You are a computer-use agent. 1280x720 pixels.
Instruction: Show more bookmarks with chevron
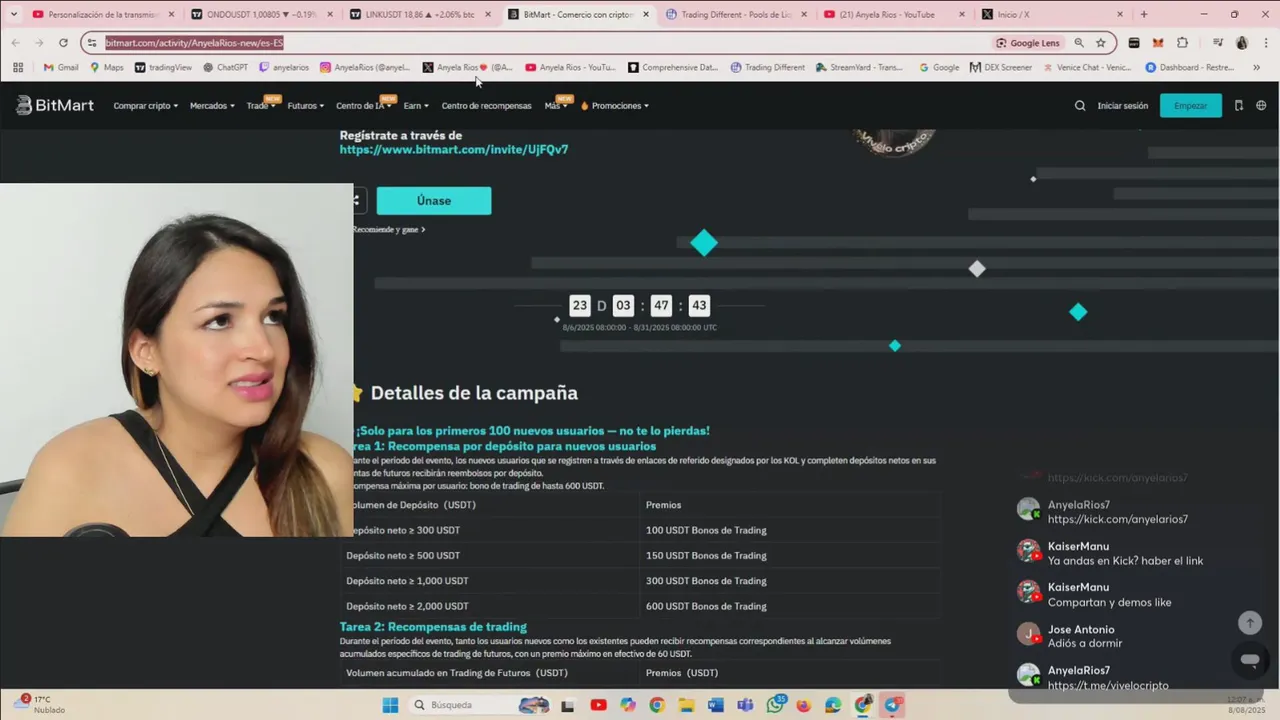(x=1257, y=67)
